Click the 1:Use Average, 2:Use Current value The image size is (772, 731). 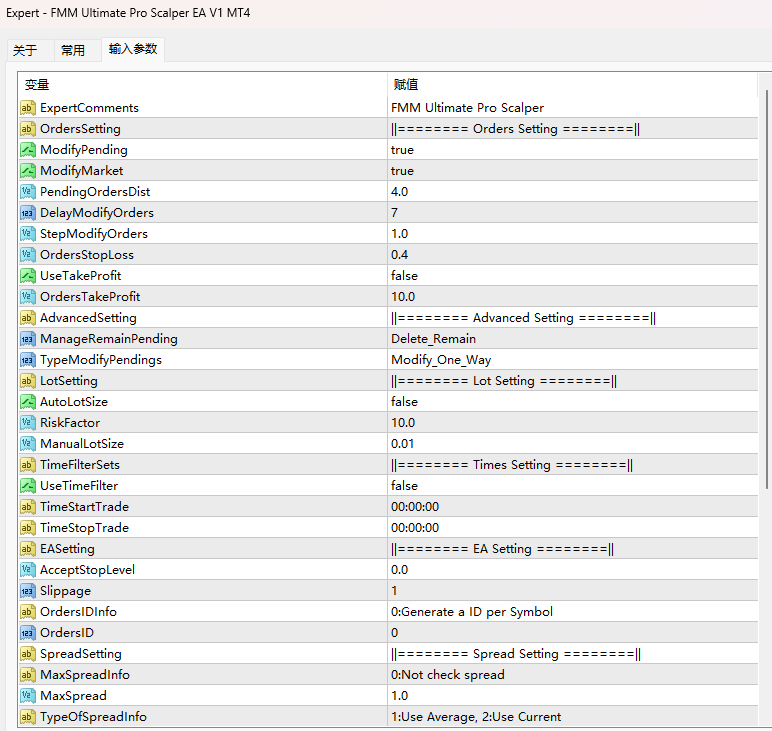476,717
